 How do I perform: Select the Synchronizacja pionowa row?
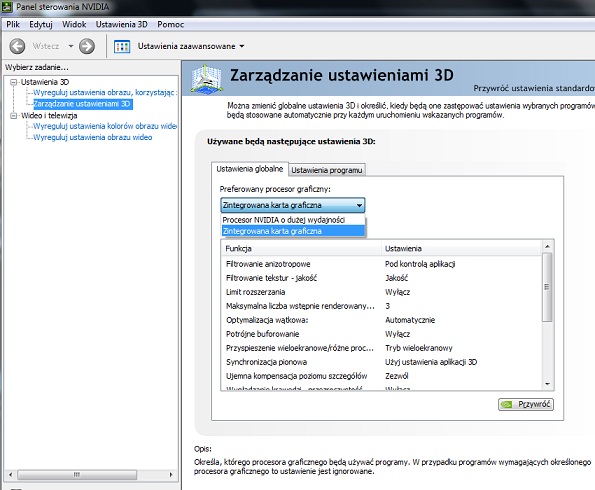point(381,362)
